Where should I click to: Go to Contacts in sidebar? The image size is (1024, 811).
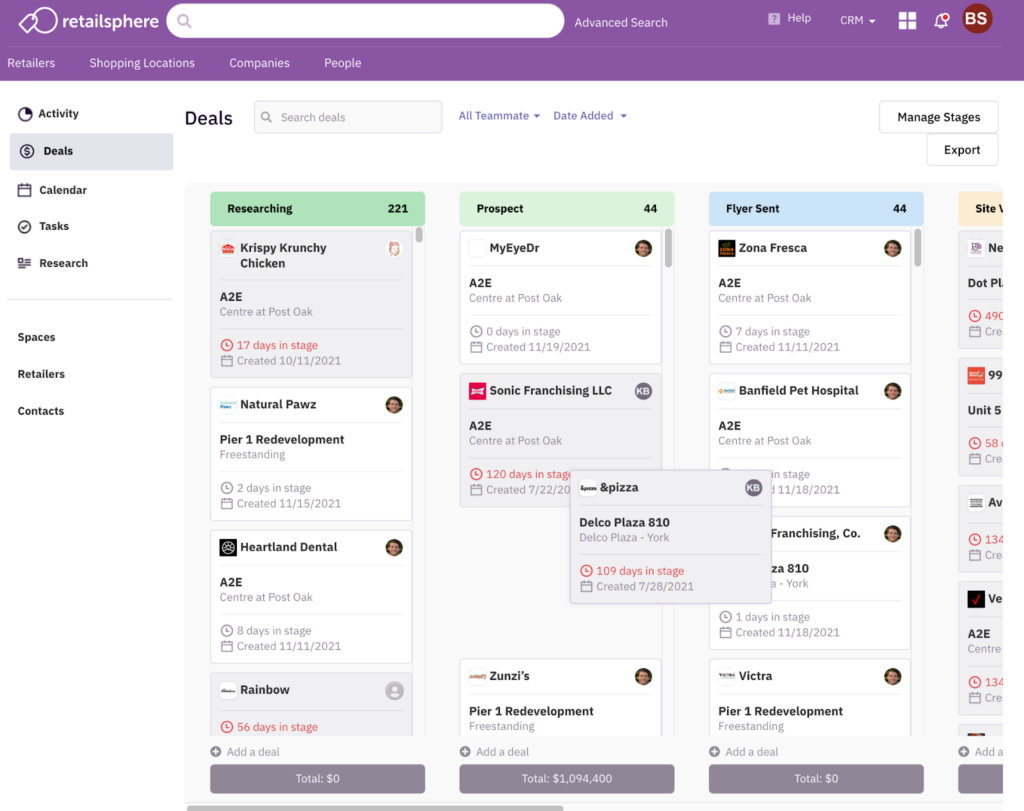40,411
